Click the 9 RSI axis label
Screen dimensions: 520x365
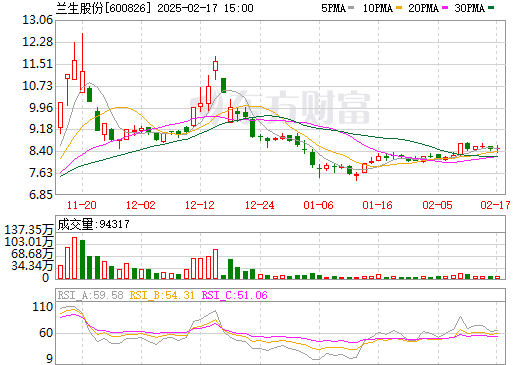[49, 359]
